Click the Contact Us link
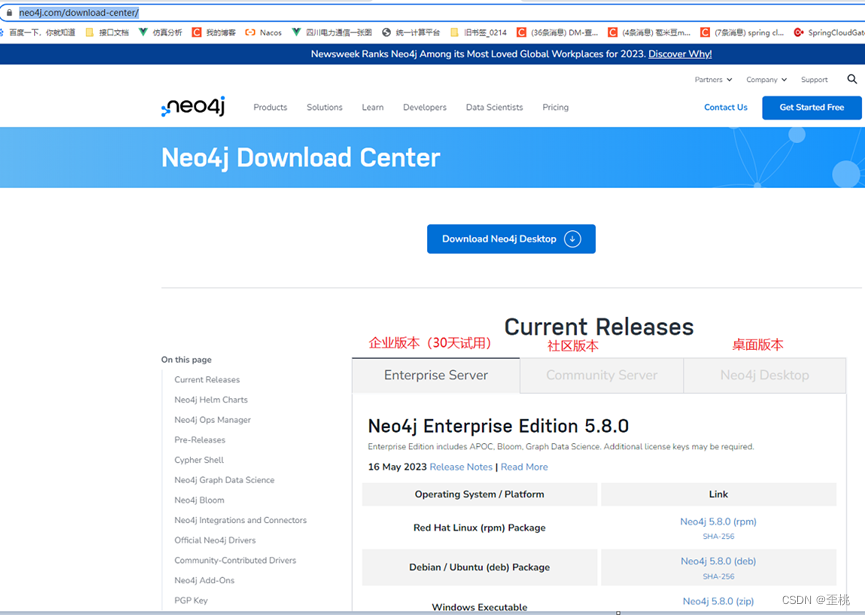 (725, 107)
